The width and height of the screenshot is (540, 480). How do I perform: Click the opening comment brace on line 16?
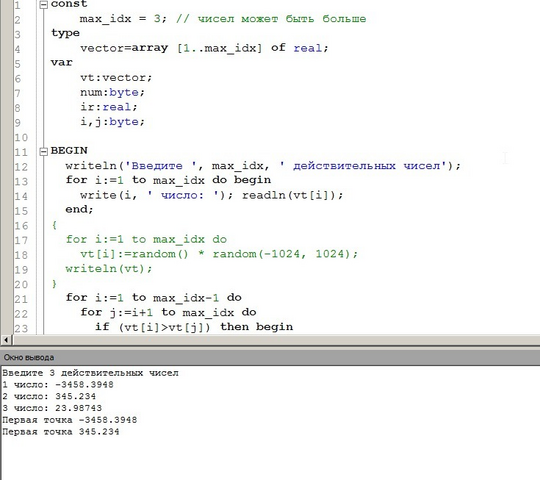pos(54,225)
